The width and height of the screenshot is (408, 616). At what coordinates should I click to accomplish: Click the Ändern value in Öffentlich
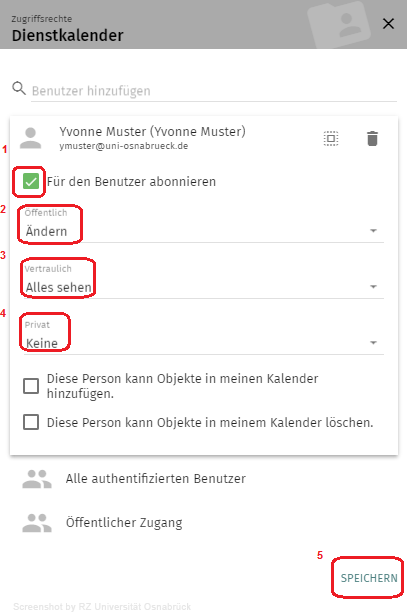(x=46, y=231)
